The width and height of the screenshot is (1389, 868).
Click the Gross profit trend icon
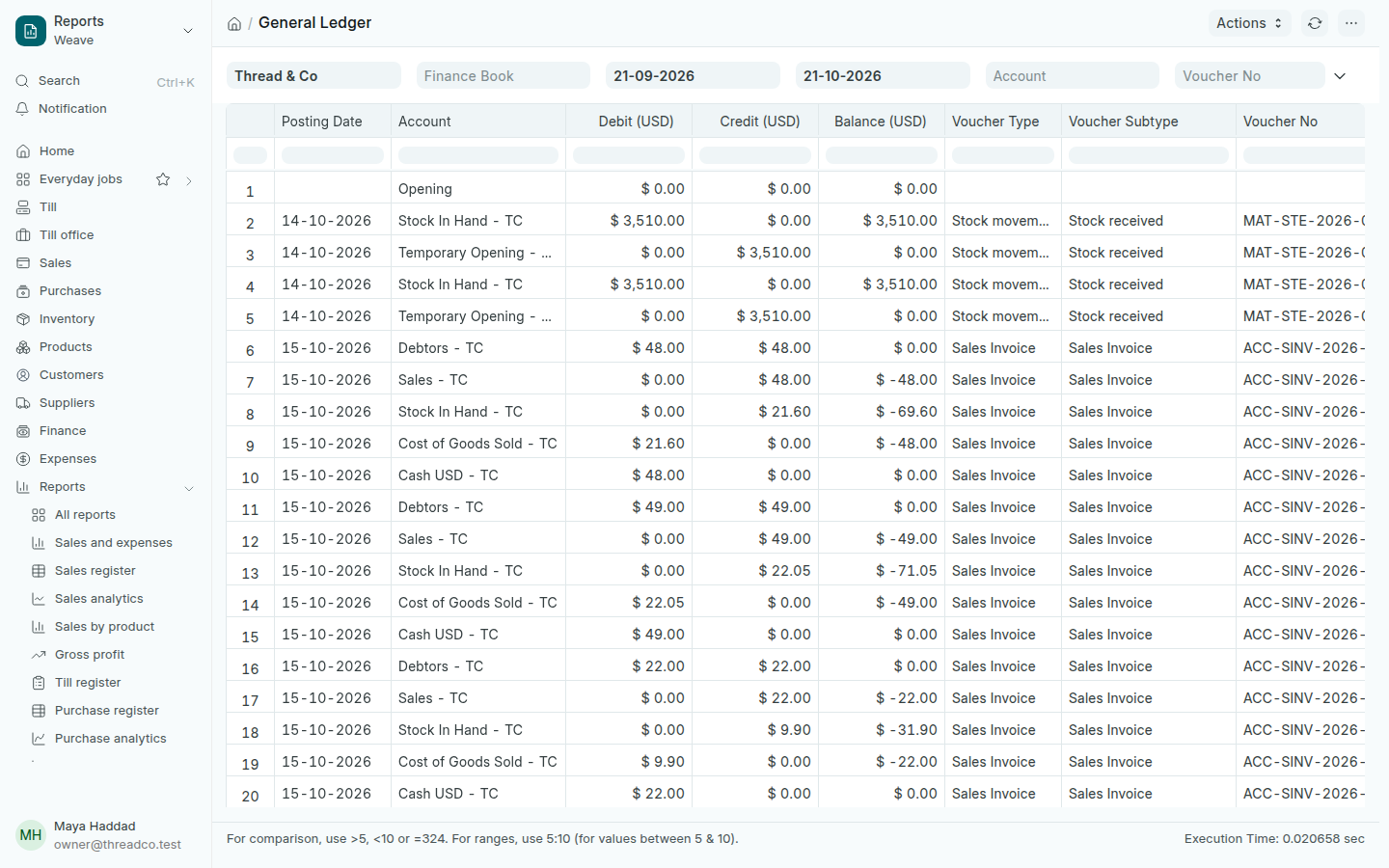pos(39,655)
